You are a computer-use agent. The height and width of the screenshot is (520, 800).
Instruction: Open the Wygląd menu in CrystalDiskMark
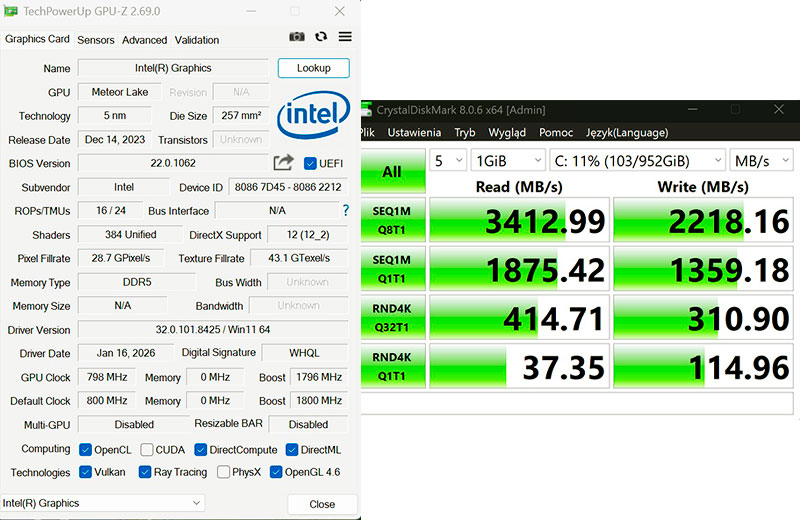(x=507, y=133)
